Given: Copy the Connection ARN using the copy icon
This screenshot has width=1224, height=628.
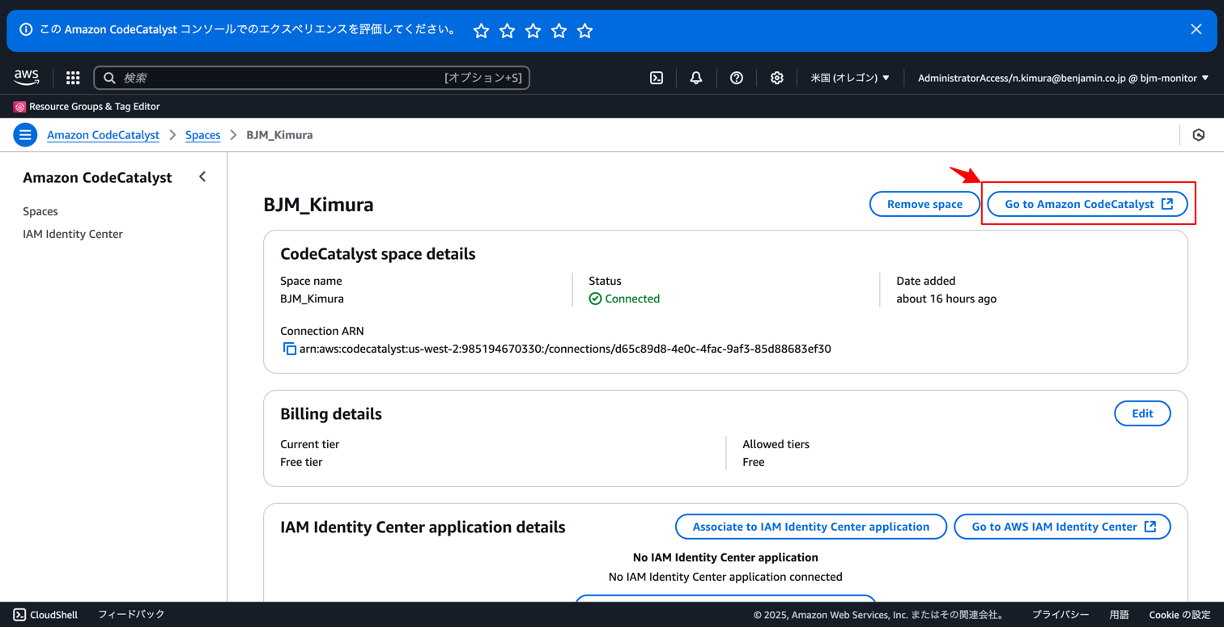Looking at the screenshot, I should [x=290, y=349].
